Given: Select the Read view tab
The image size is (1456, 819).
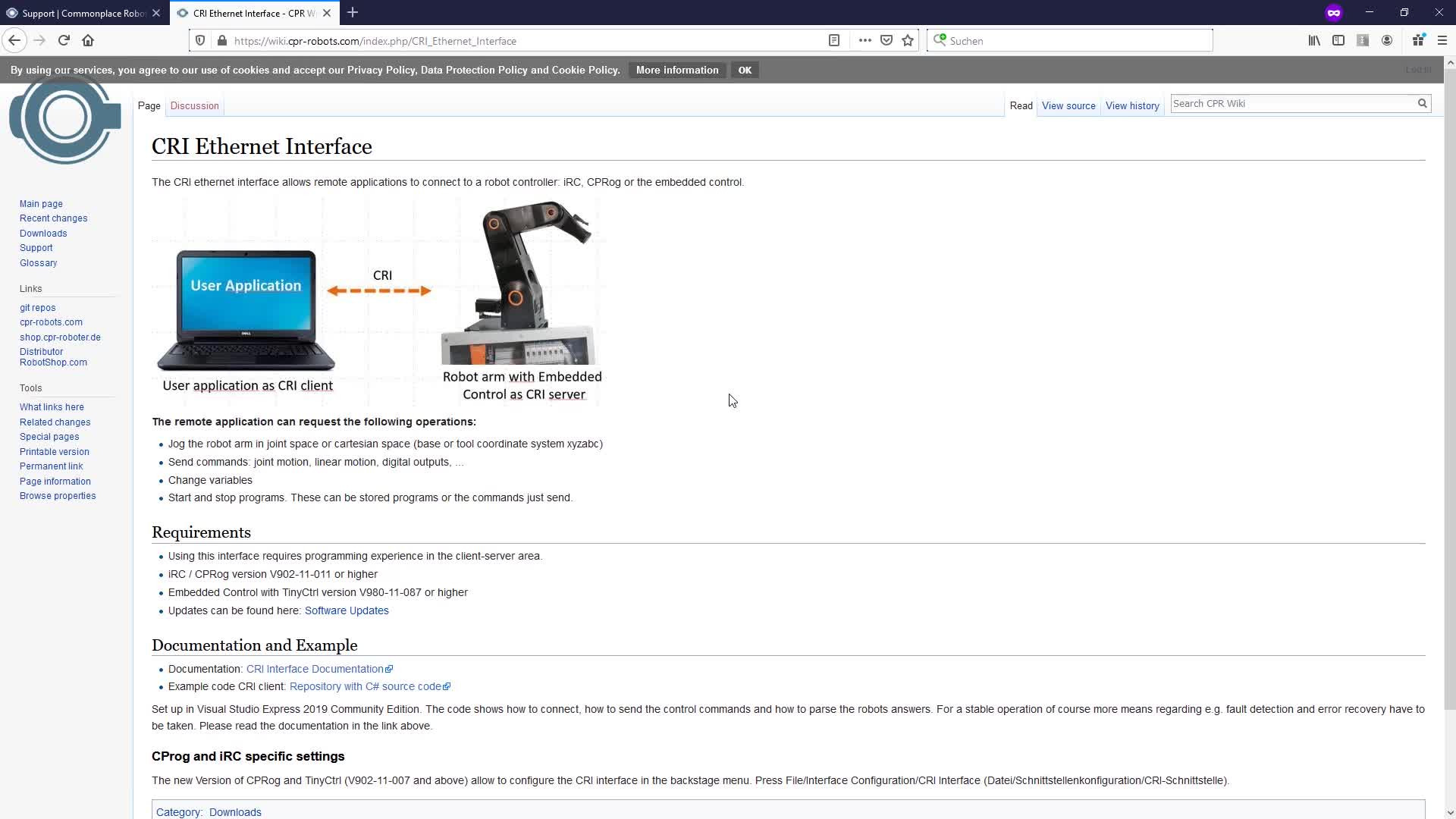Looking at the screenshot, I should (x=1021, y=106).
